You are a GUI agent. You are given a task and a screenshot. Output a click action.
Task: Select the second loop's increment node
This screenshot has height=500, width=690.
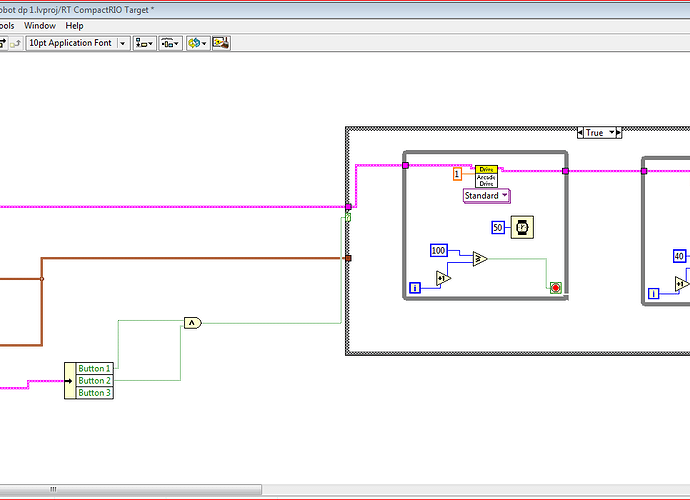682,284
